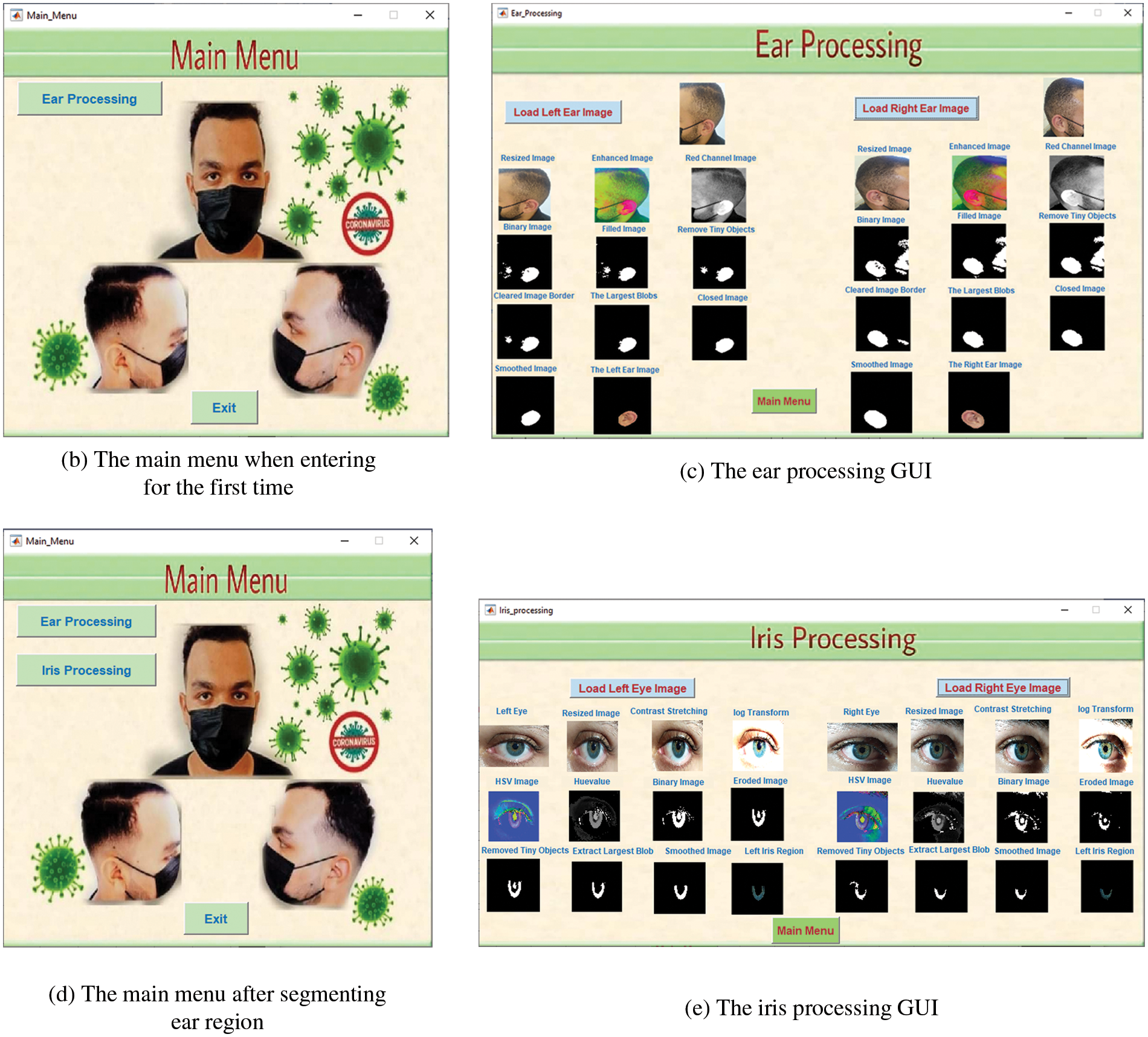The height and width of the screenshot is (1037, 1148).
Task: Return to Main Menu from Iris Processing window
Action: click(805, 931)
